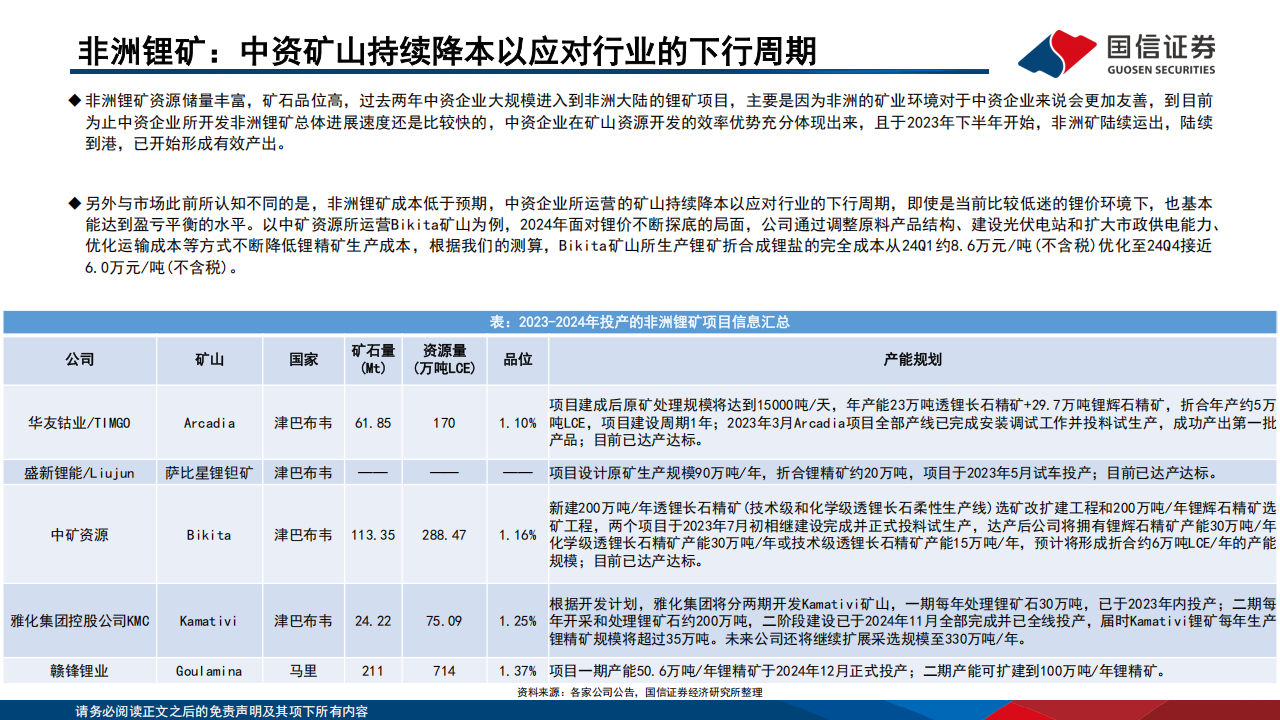The height and width of the screenshot is (720, 1280).
Task: Click the table title 2023-2024年投产的非洲锂矿项目信息汇总
Action: (639, 322)
